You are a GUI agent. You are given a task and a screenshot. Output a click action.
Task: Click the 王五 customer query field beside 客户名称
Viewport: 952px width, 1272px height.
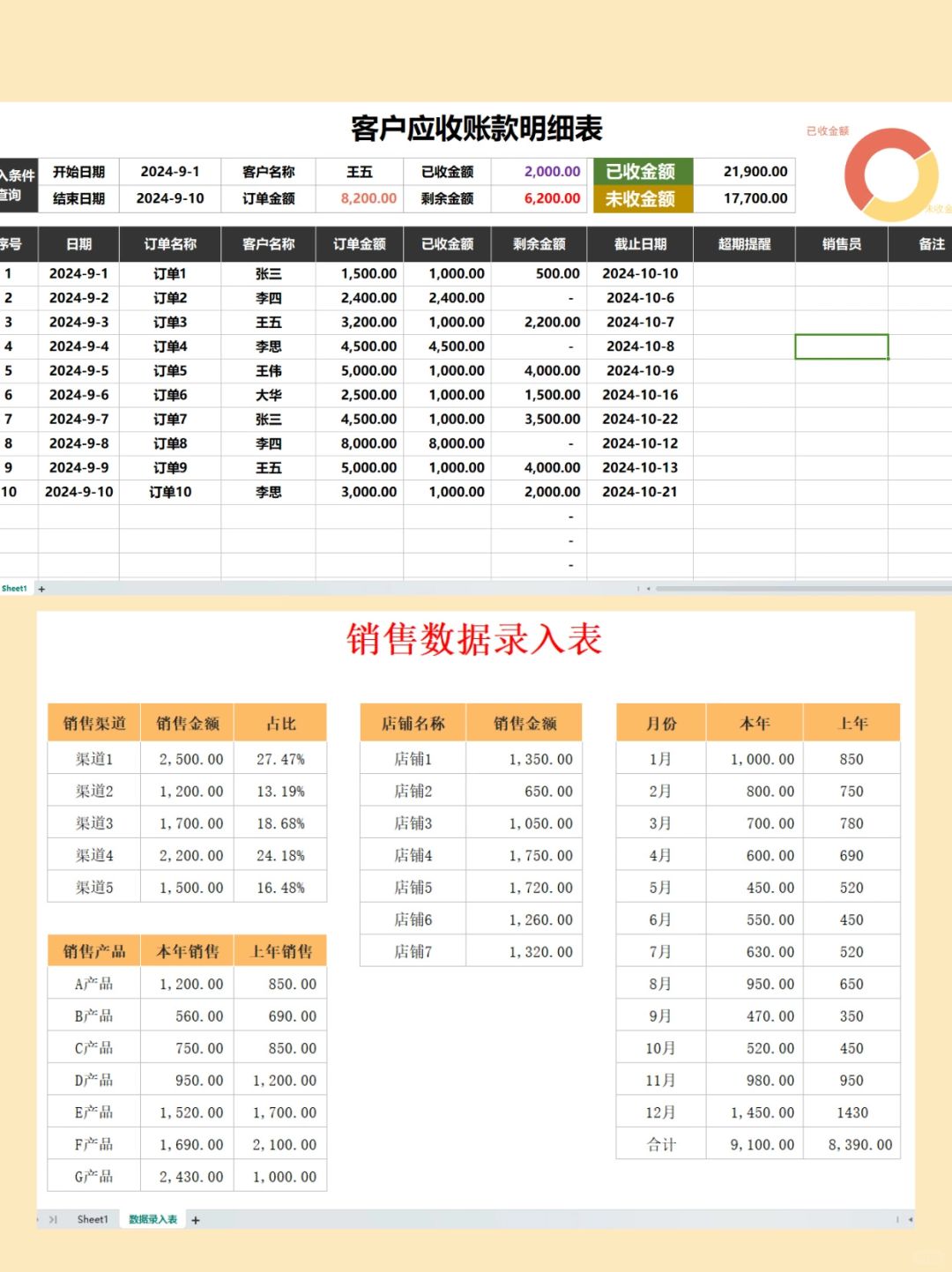[360, 172]
